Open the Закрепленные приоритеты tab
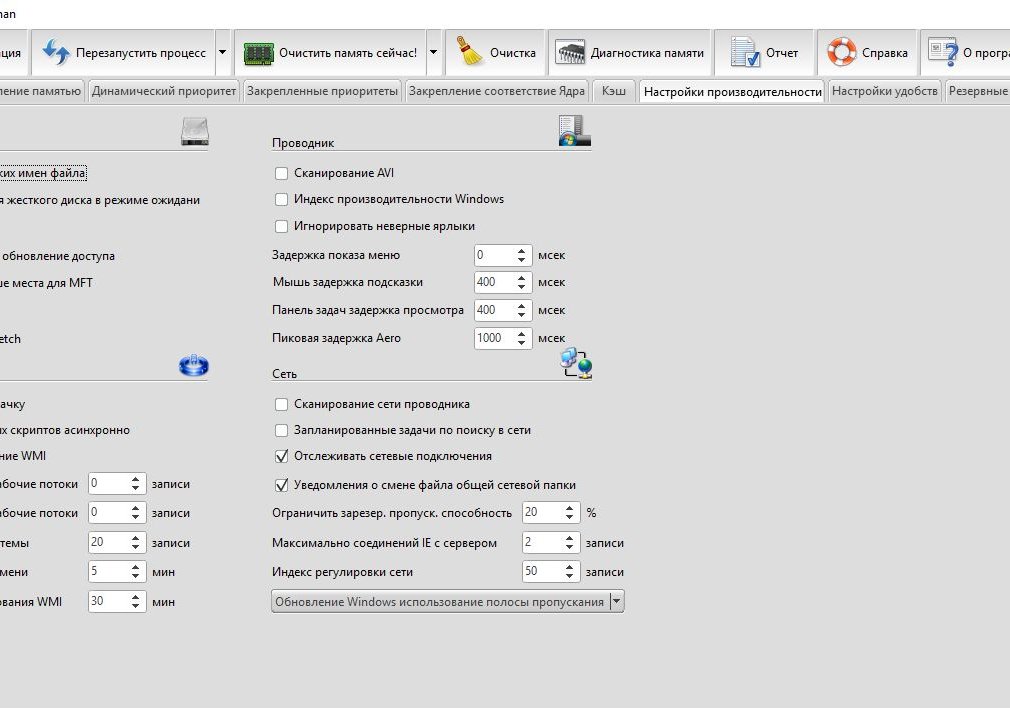 [322, 91]
